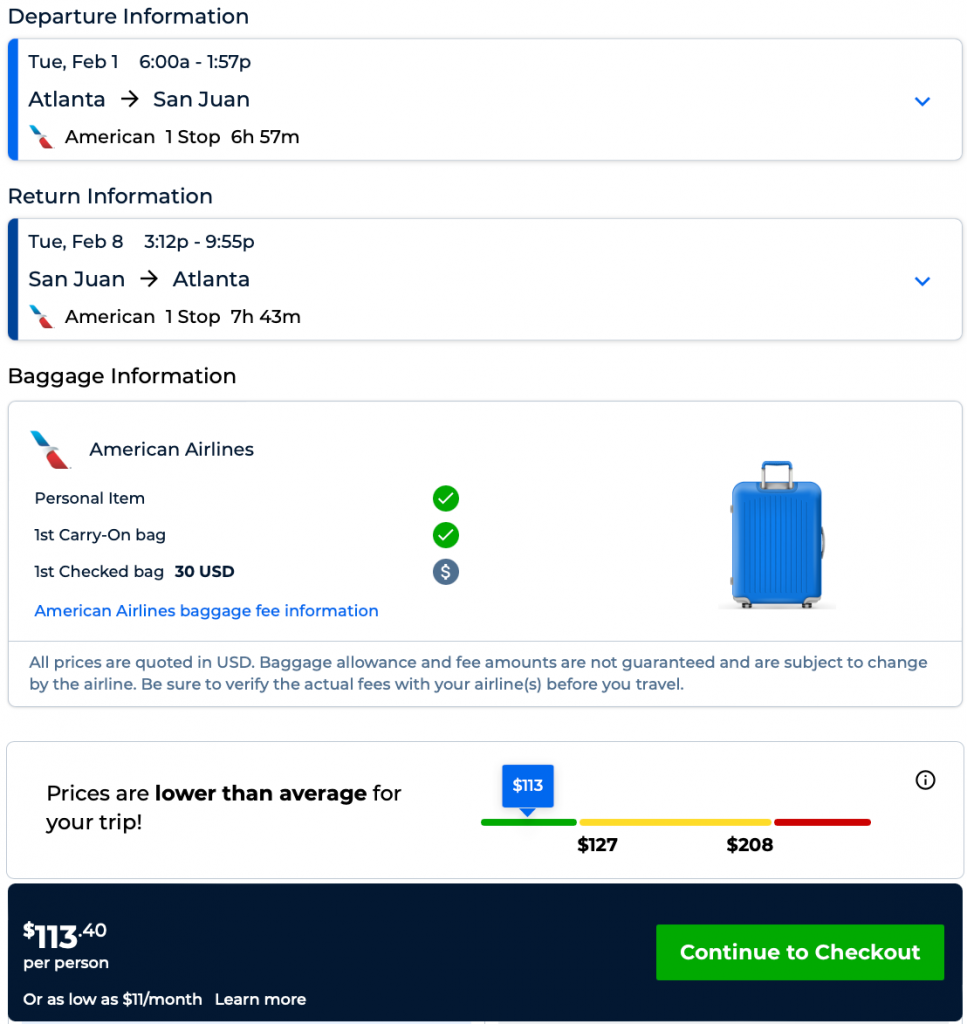Click the green checkmark beside 1st Carry-On bag
This screenshot has height=1024, width=967.
point(446,535)
